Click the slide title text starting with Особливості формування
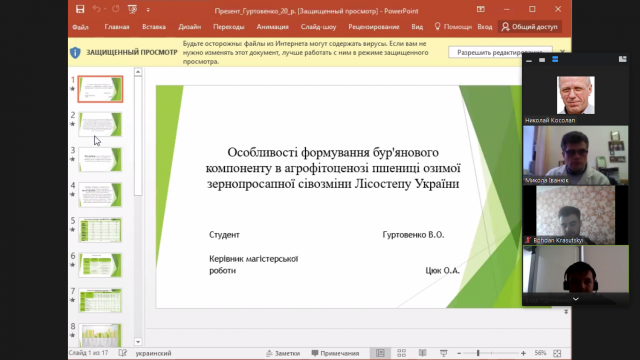The width and height of the screenshot is (640, 360). coord(333,168)
